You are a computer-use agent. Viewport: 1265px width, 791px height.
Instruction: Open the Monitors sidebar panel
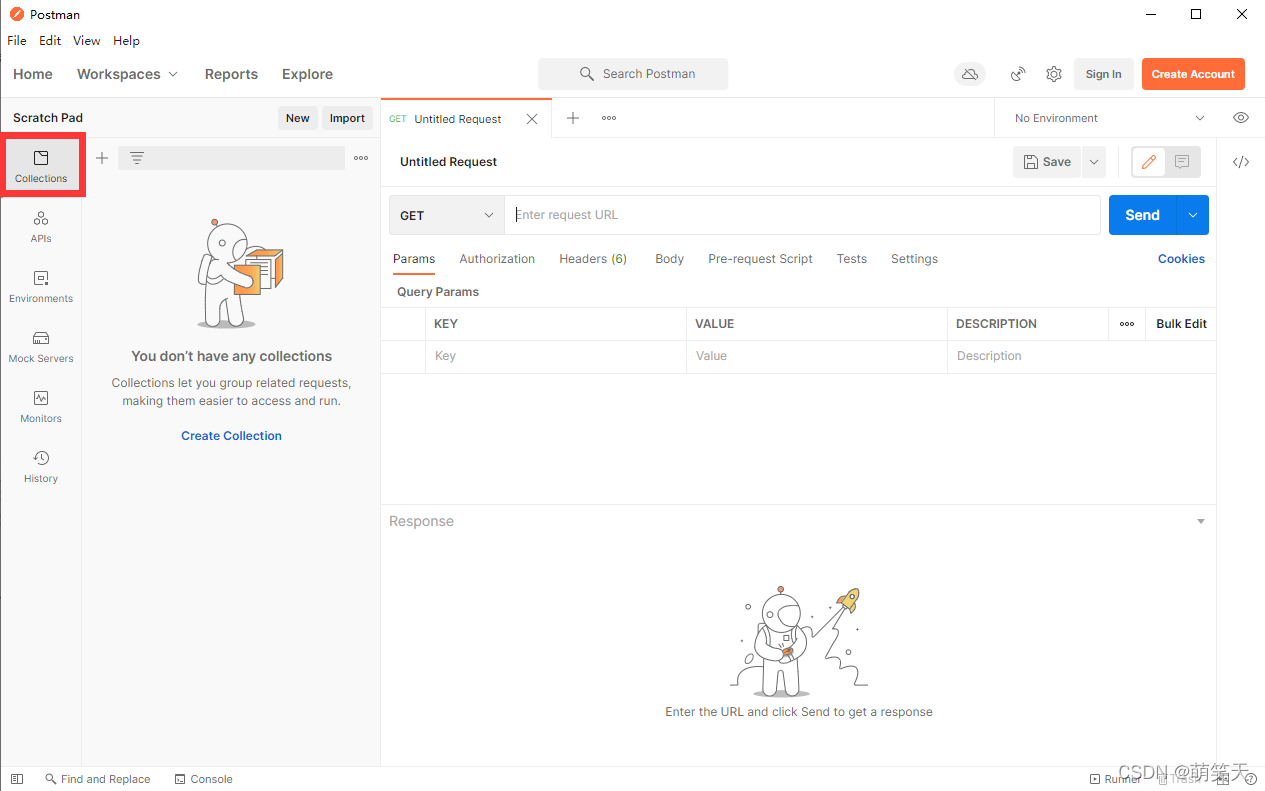(41, 406)
